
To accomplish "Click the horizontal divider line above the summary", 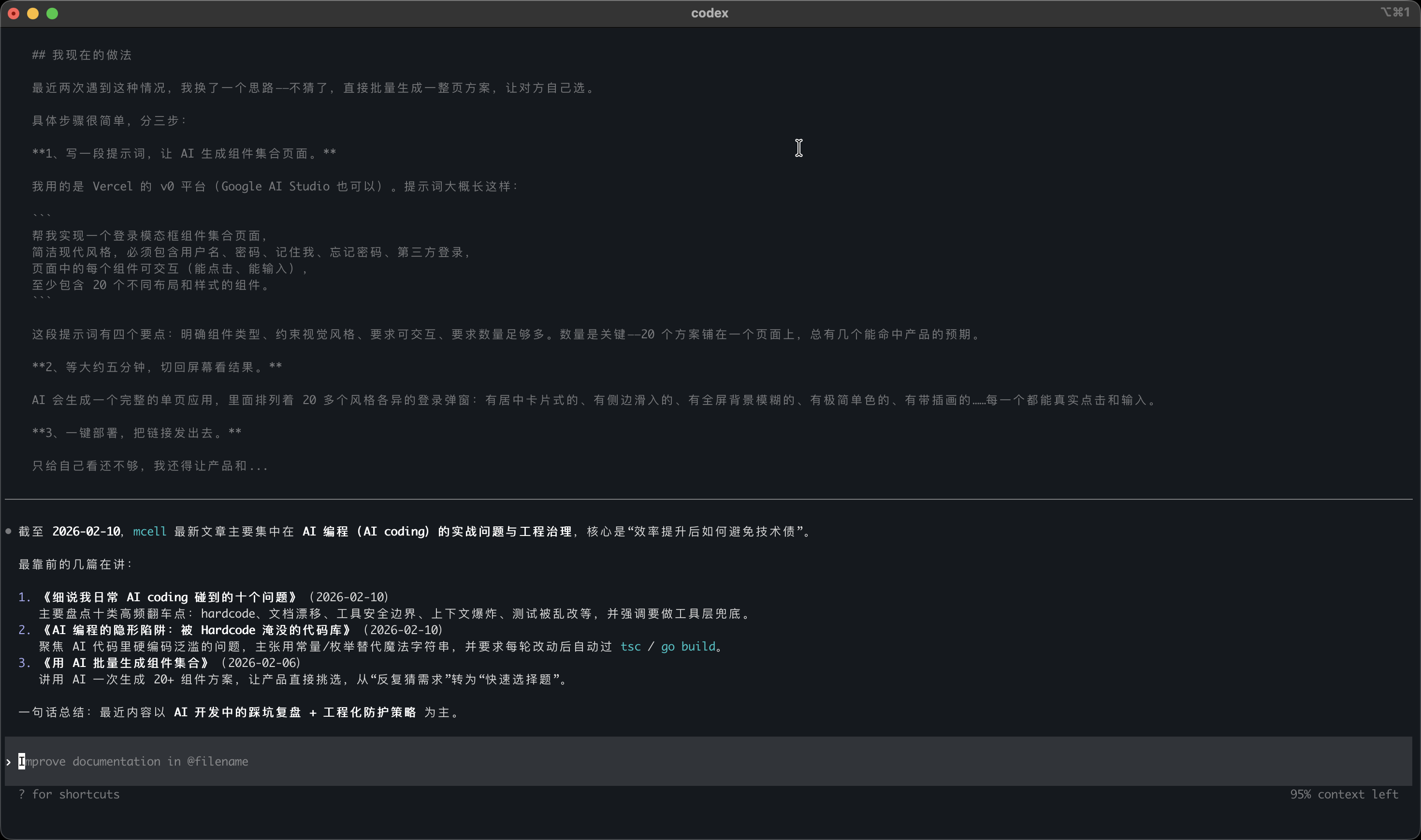I will 709,499.
